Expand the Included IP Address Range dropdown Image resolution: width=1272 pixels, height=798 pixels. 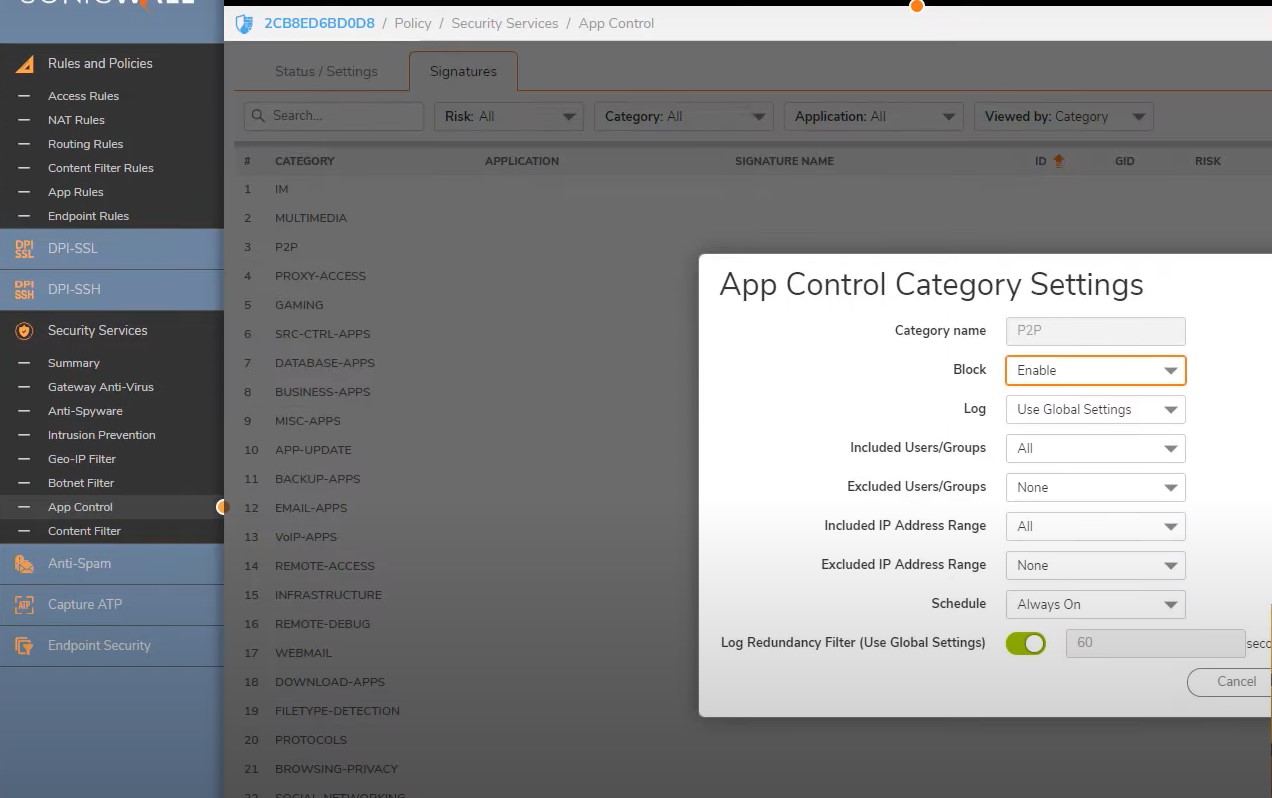pyautogui.click(x=1095, y=526)
